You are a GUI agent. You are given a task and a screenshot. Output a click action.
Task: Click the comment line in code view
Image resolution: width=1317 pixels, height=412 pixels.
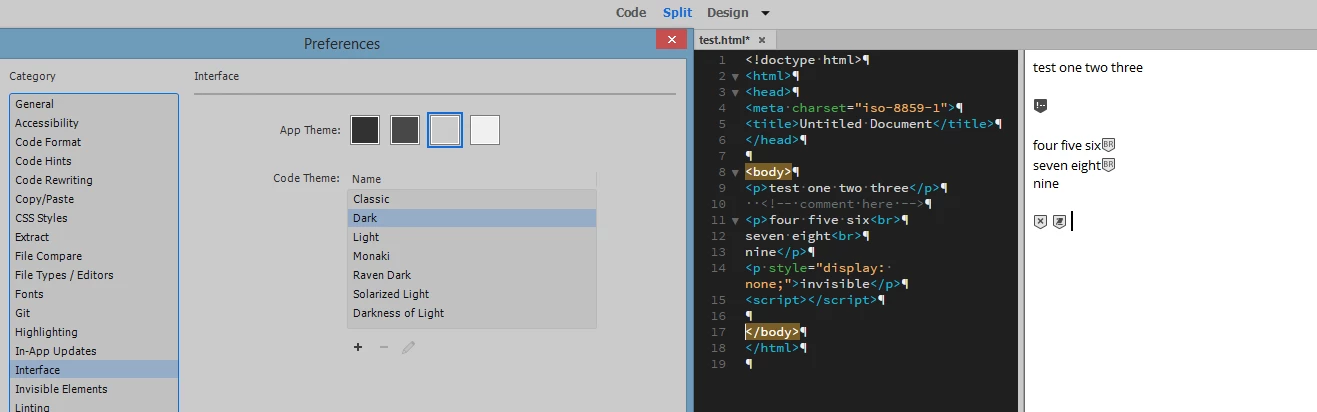coord(838,204)
